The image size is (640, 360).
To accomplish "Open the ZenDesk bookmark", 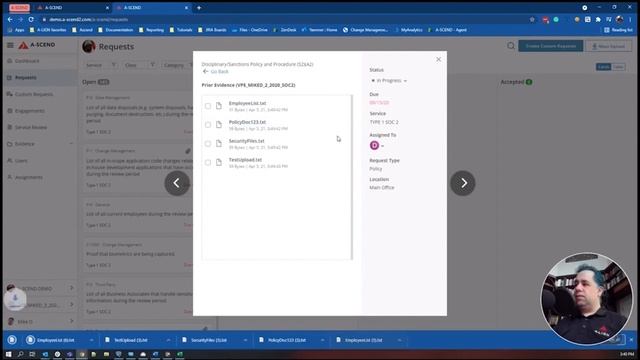I will (x=285, y=30).
